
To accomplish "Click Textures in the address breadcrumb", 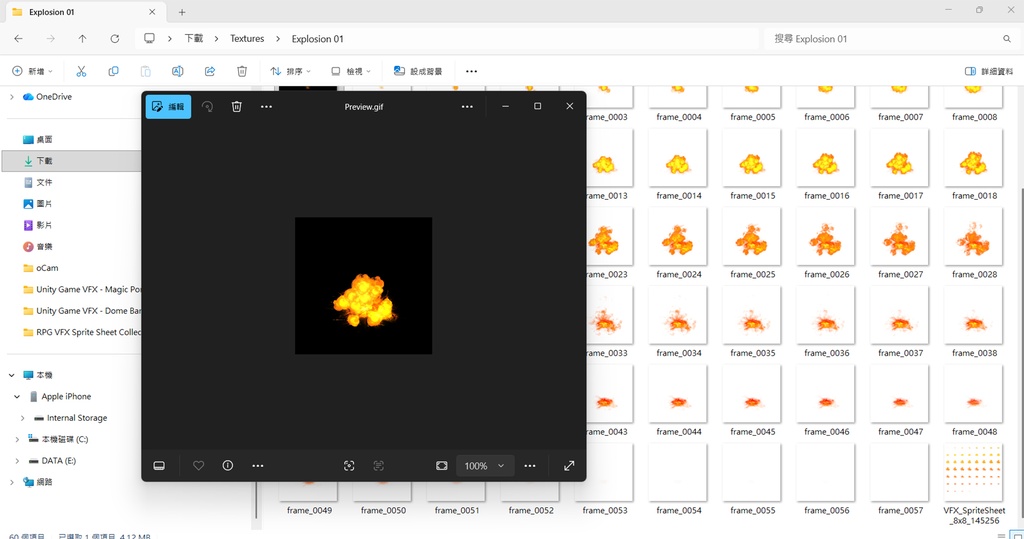I will (247, 39).
